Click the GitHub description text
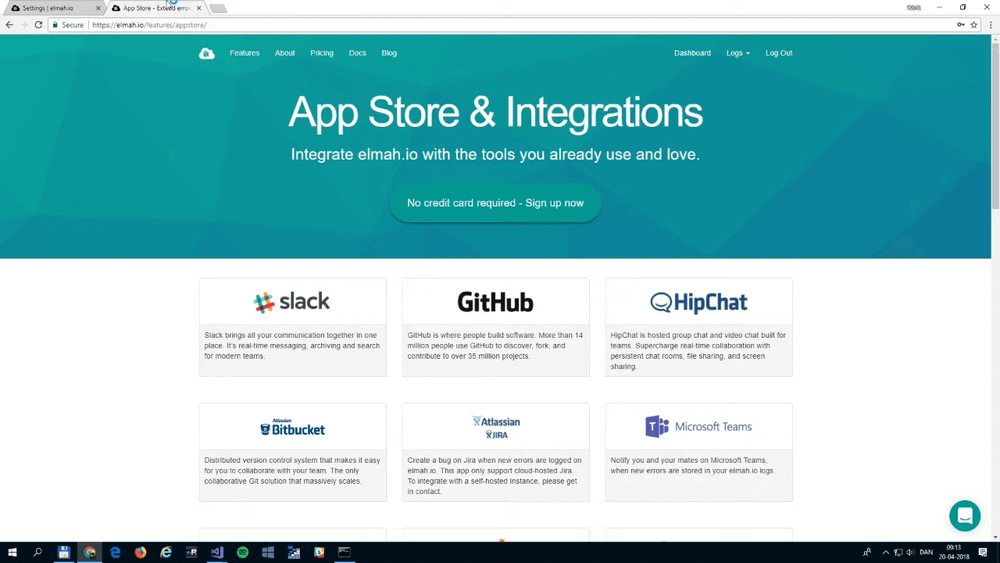This screenshot has width=1000, height=563. (x=495, y=346)
